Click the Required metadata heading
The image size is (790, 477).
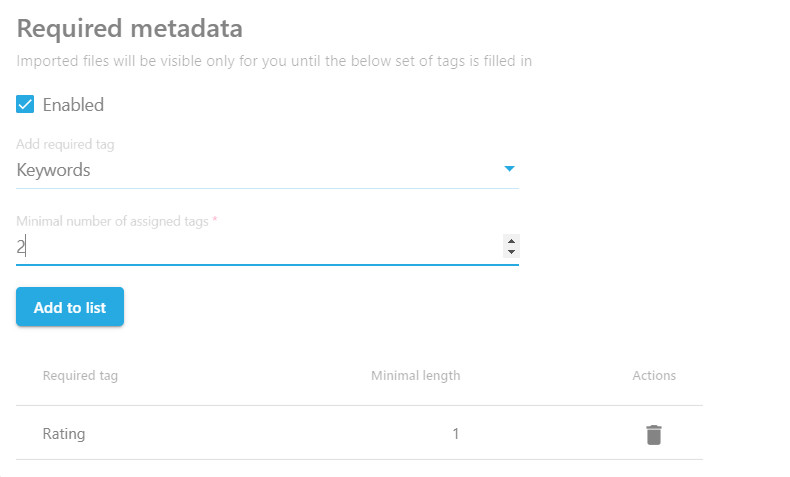(130, 28)
